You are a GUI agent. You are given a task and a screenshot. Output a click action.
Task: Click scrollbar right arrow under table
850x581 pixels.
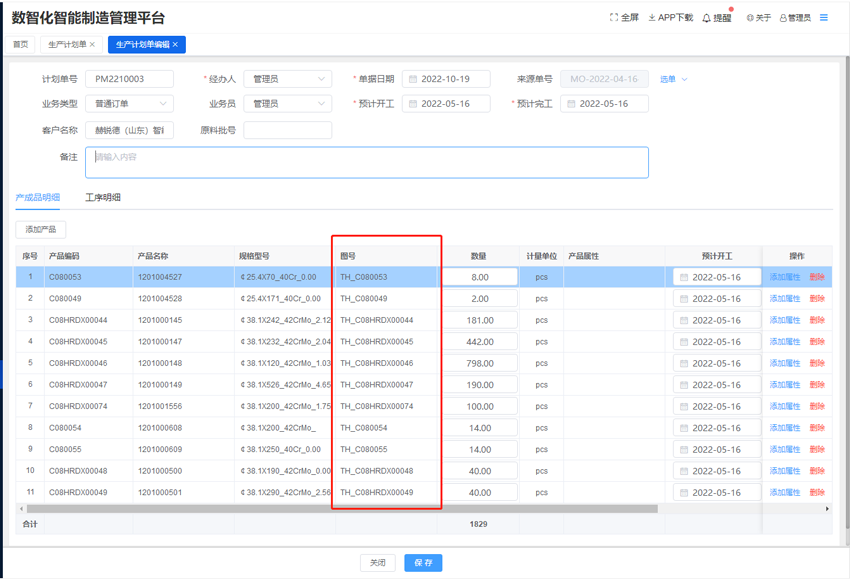pyautogui.click(x=827, y=509)
